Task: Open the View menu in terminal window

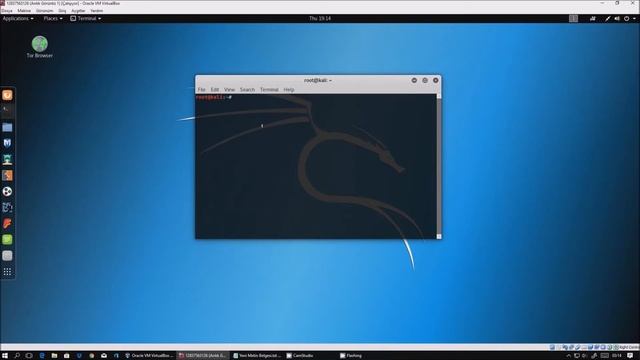Action: coord(229,89)
